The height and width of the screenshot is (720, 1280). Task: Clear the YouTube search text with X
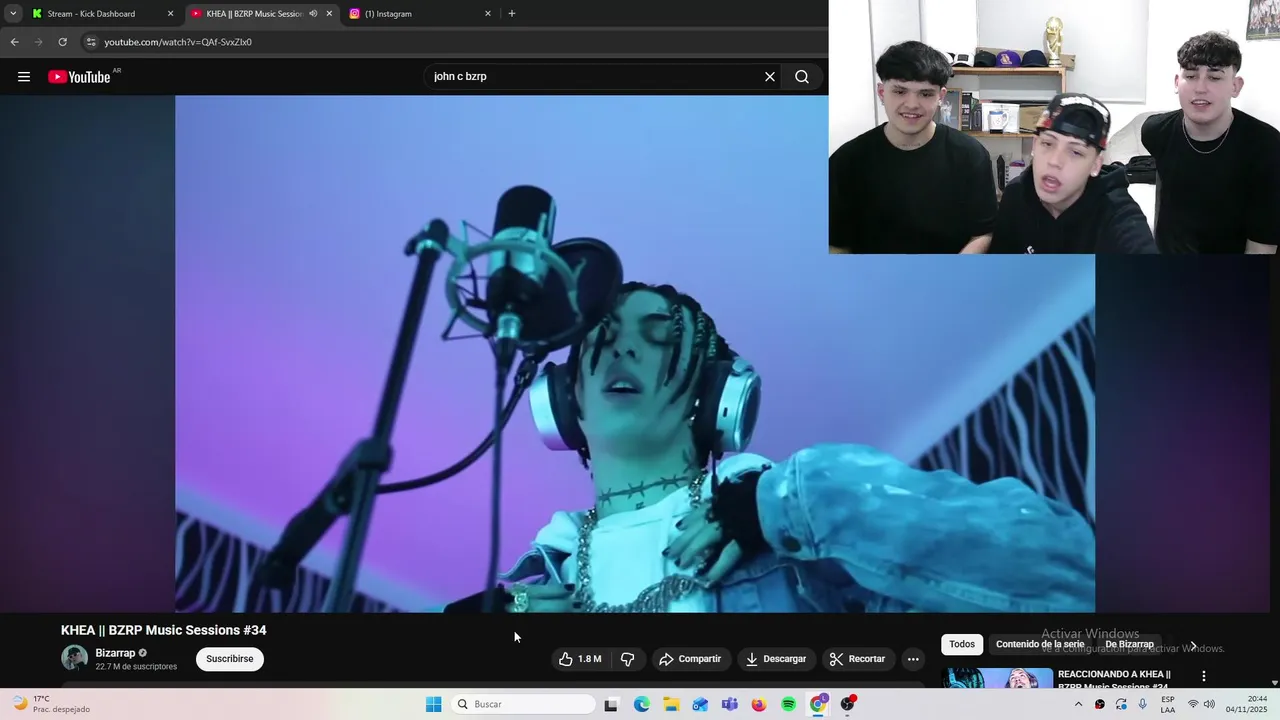[x=770, y=77]
